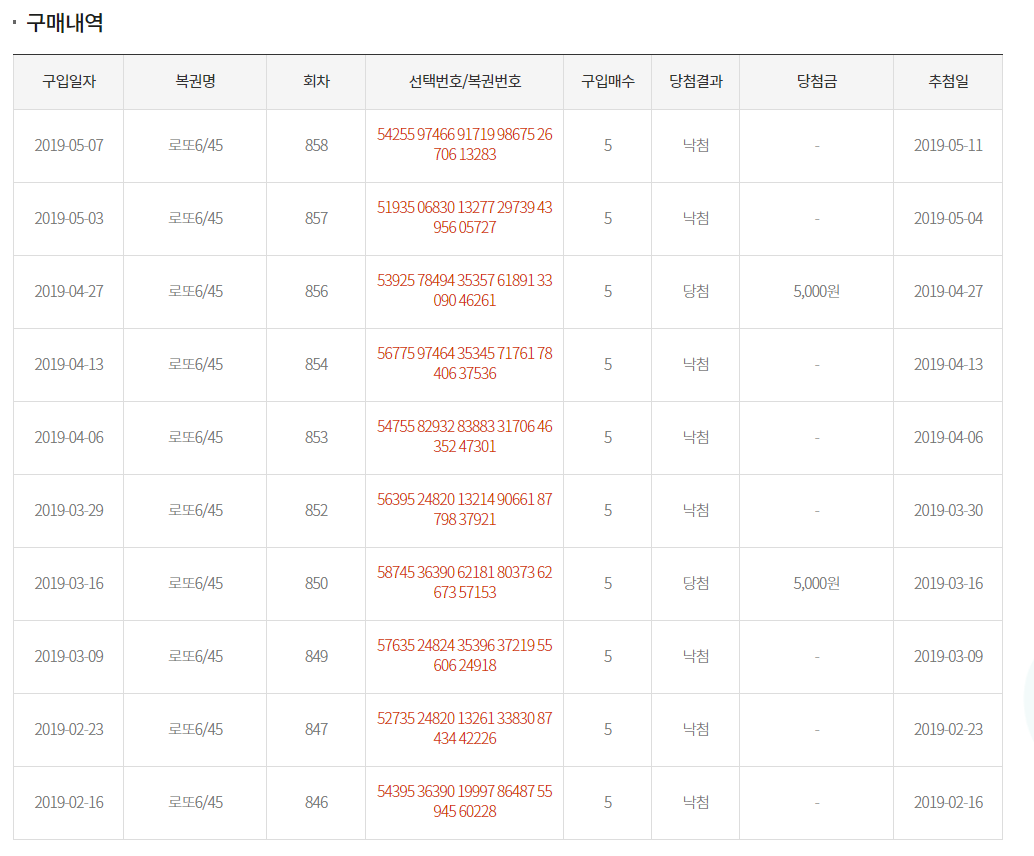The width and height of the screenshot is (1034, 856).
Task: Open ticket numbers purchased on 2019-02-23
Action: point(464,729)
